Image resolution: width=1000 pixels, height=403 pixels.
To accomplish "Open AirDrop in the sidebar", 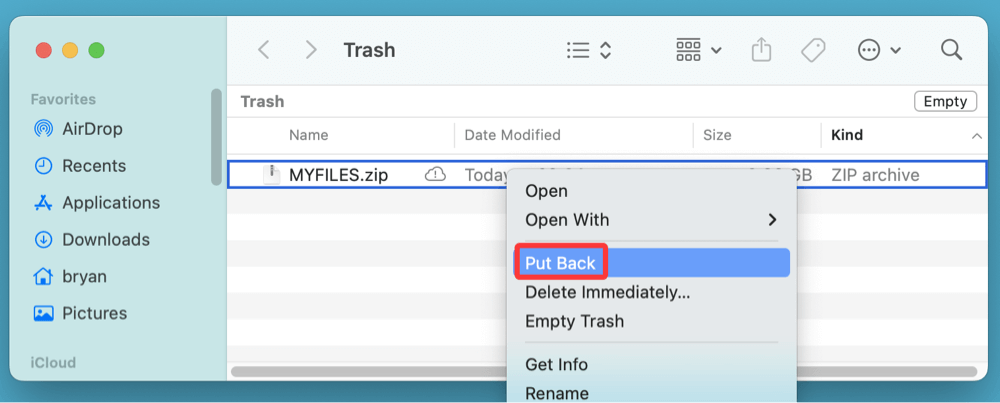I will [78, 129].
